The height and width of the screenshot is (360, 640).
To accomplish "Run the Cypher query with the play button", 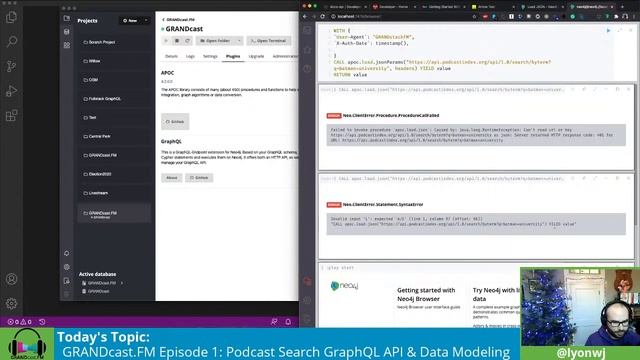I will 608,31.
